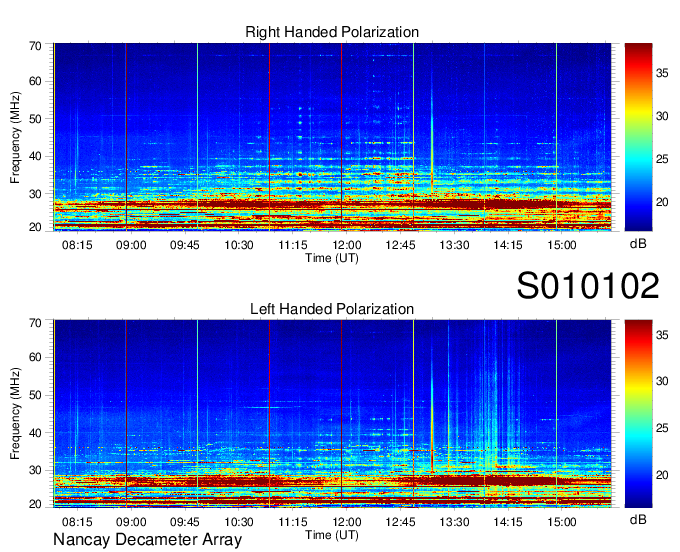Viewport: 680px width, 552px height.
Task: Click the 'Nancay Decameter Array' caption
Action: click(x=147, y=539)
